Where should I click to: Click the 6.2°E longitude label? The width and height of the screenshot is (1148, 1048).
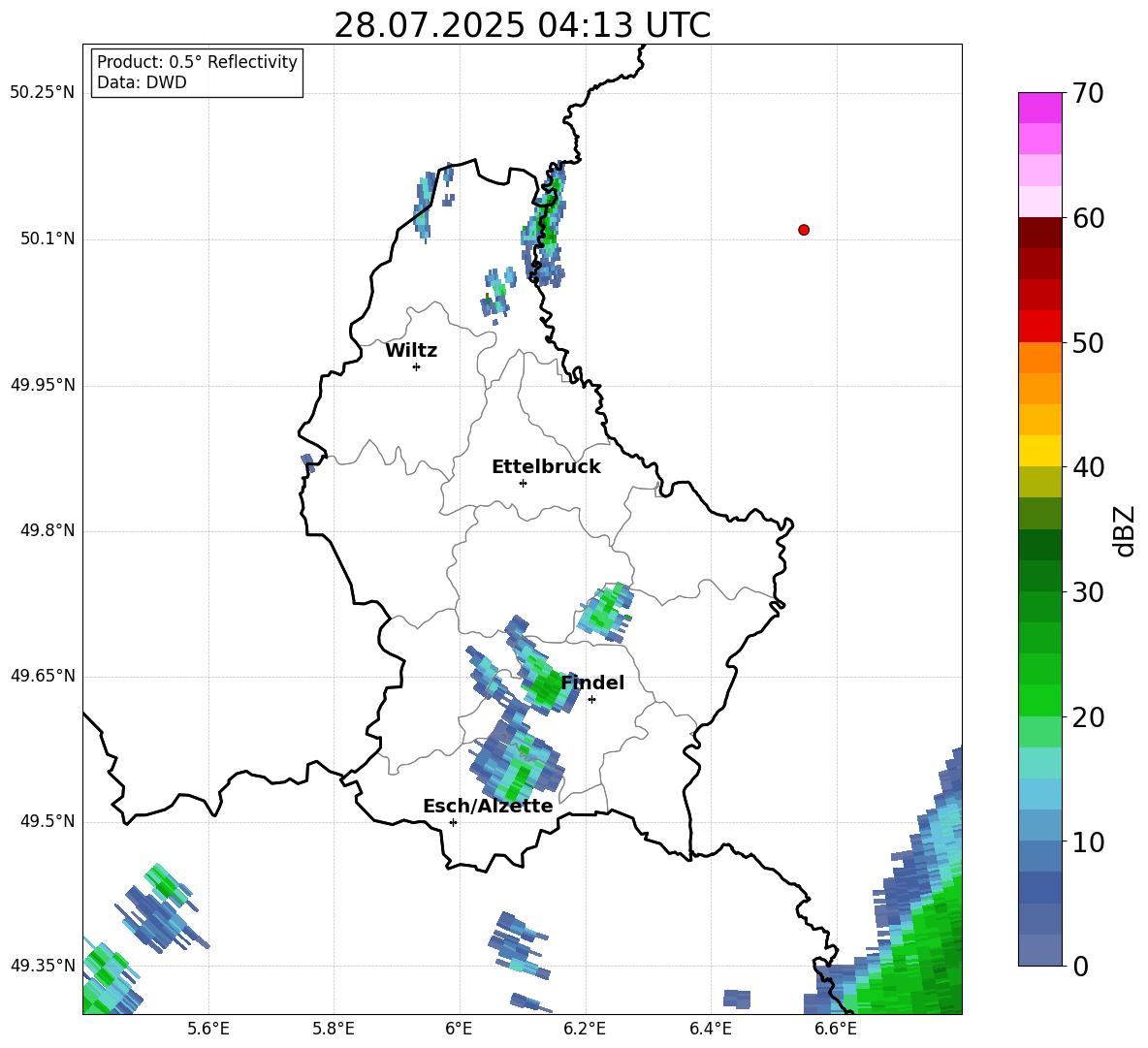pyautogui.click(x=585, y=1030)
